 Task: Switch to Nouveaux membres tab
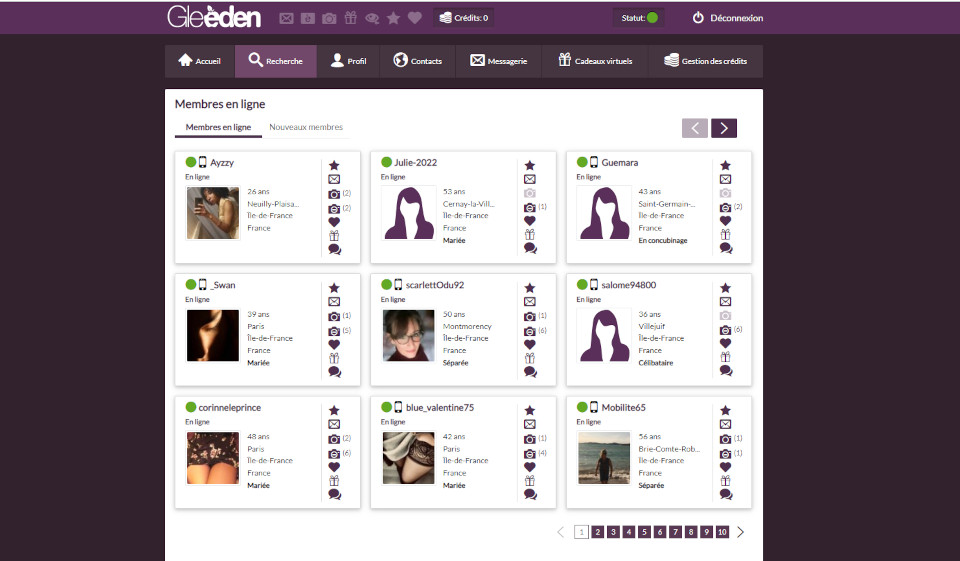[x=306, y=128]
